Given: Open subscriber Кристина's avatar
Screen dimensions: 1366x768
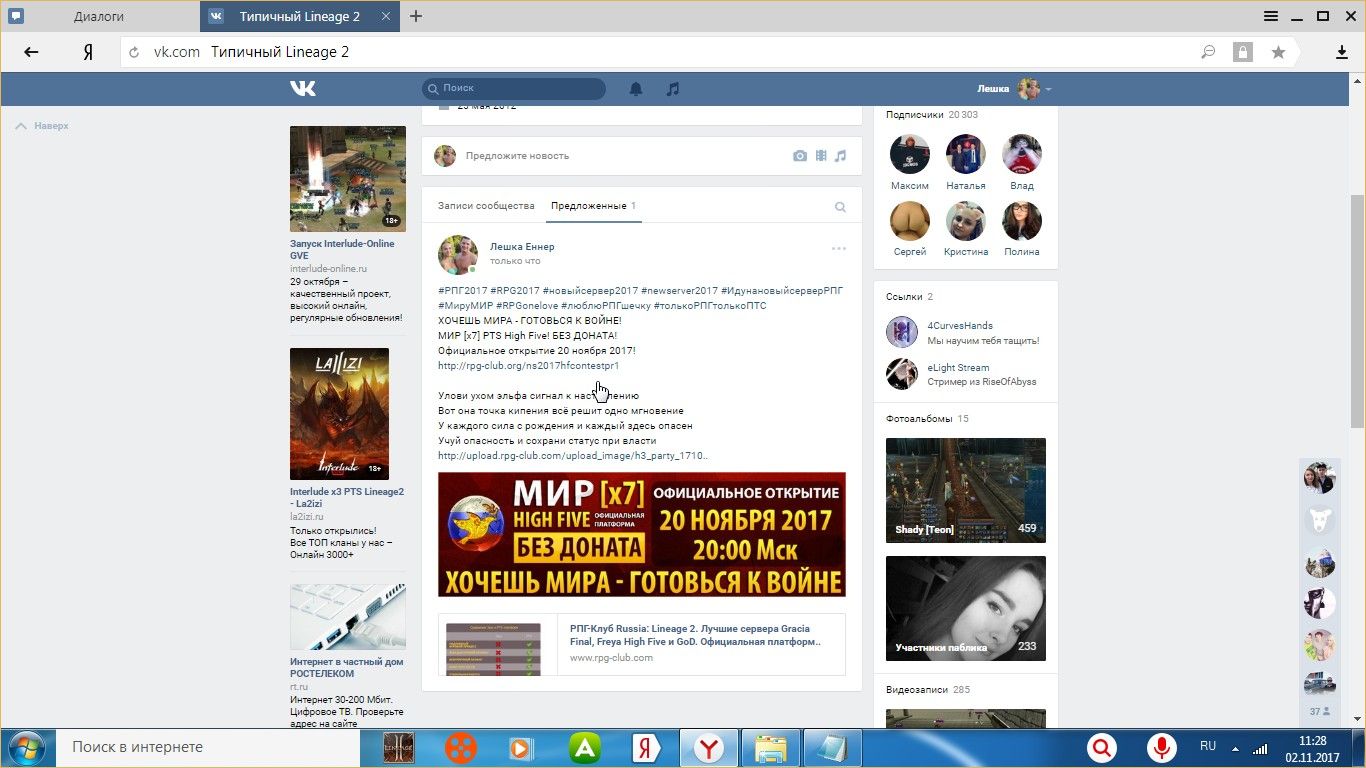Looking at the screenshot, I should tap(966, 221).
